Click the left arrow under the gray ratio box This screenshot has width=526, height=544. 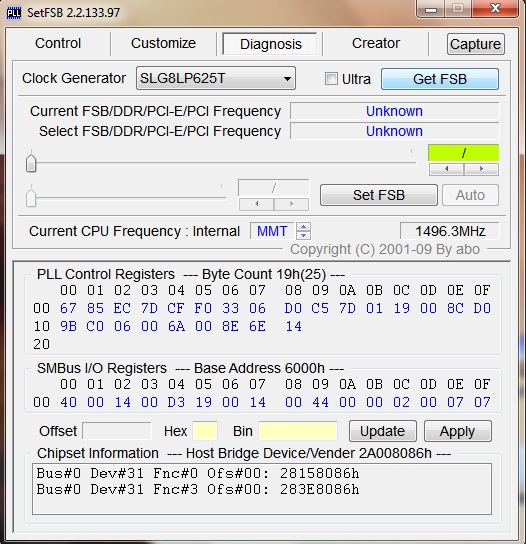coord(256,204)
